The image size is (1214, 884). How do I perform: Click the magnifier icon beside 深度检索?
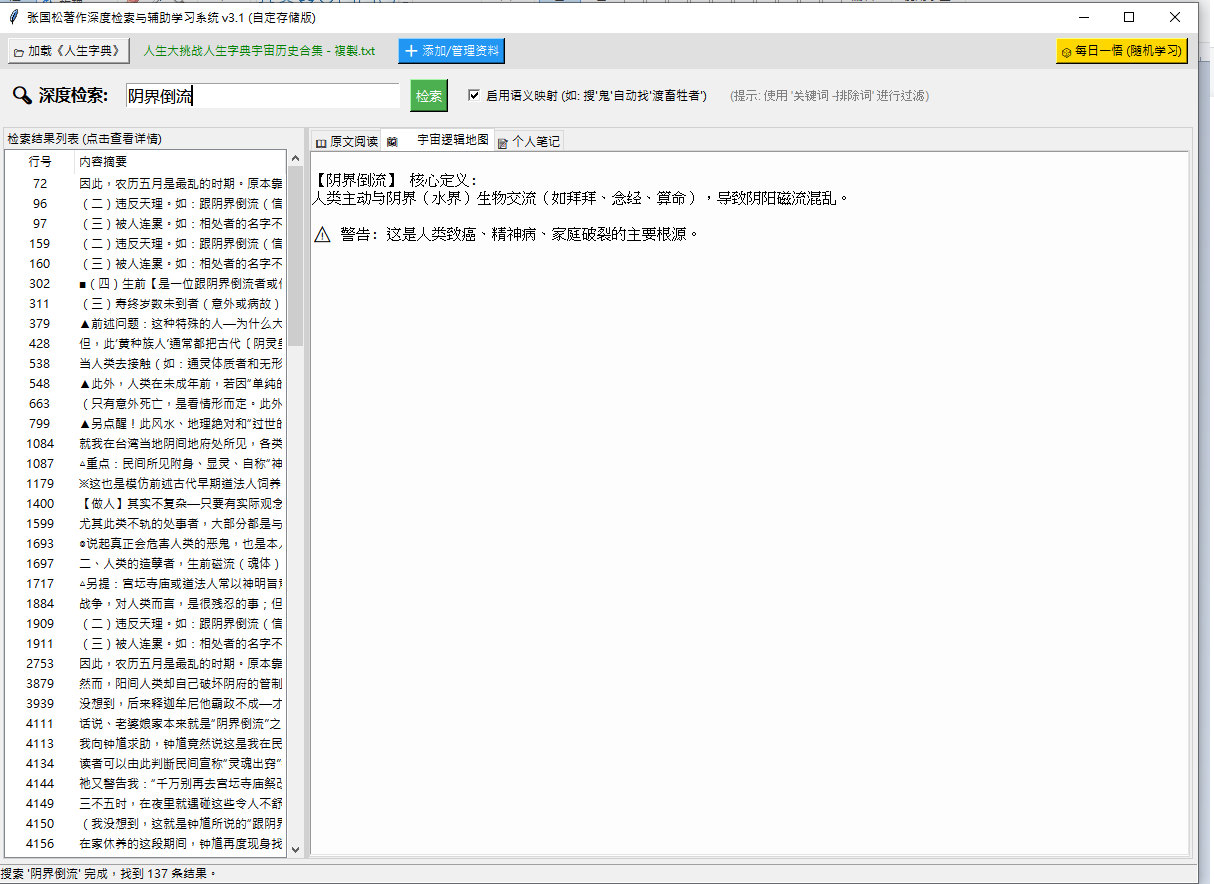21,95
